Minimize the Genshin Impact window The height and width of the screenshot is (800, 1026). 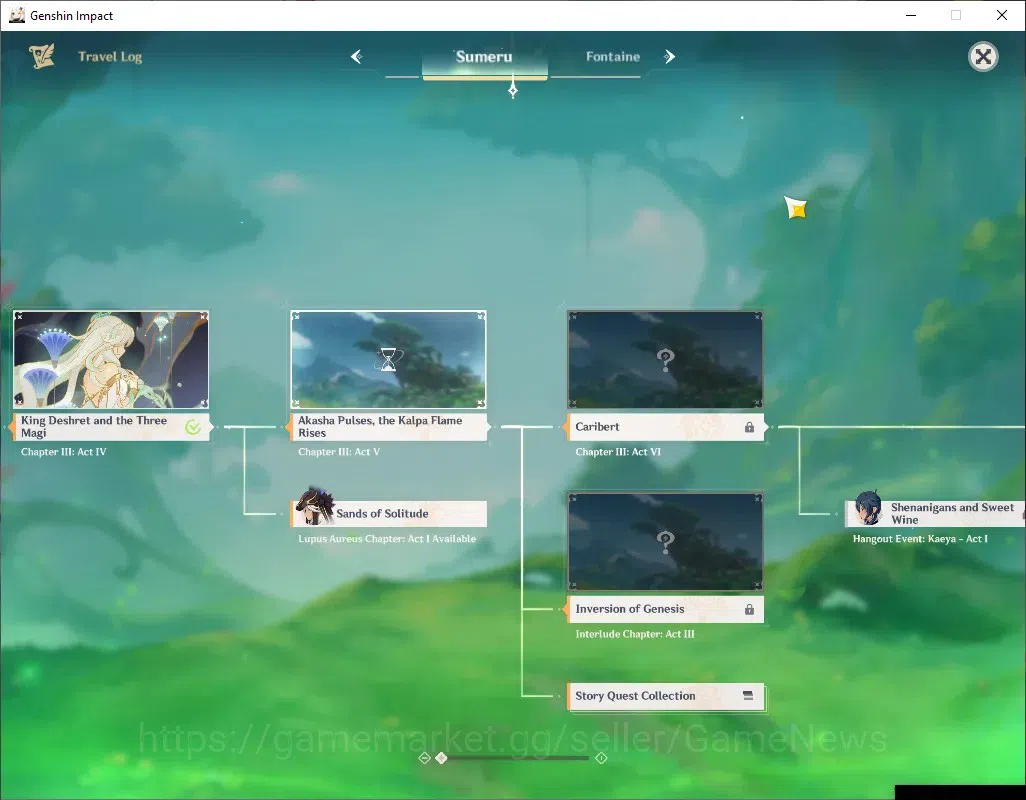(x=910, y=15)
